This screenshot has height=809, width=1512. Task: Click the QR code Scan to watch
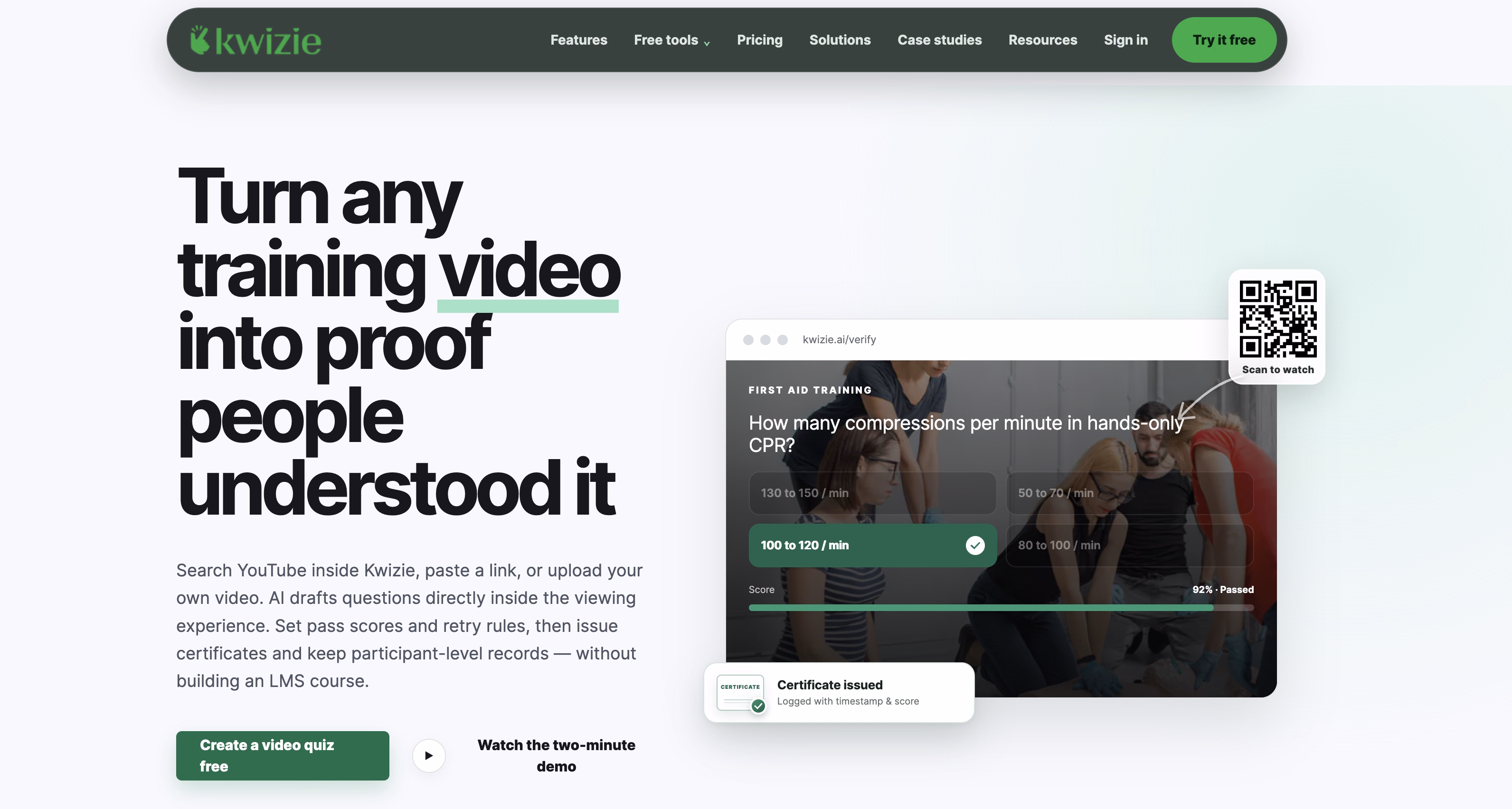click(x=1278, y=319)
